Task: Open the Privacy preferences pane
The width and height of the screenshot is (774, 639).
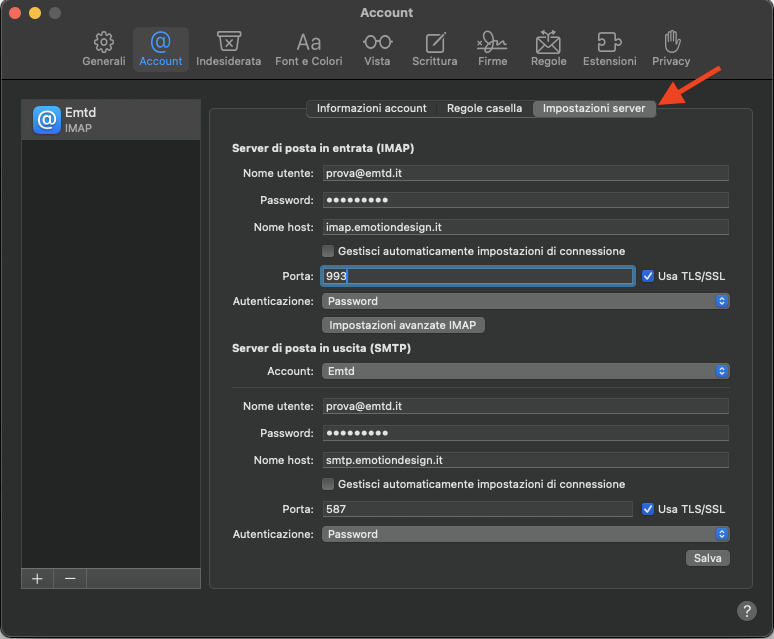Action: click(x=671, y=49)
